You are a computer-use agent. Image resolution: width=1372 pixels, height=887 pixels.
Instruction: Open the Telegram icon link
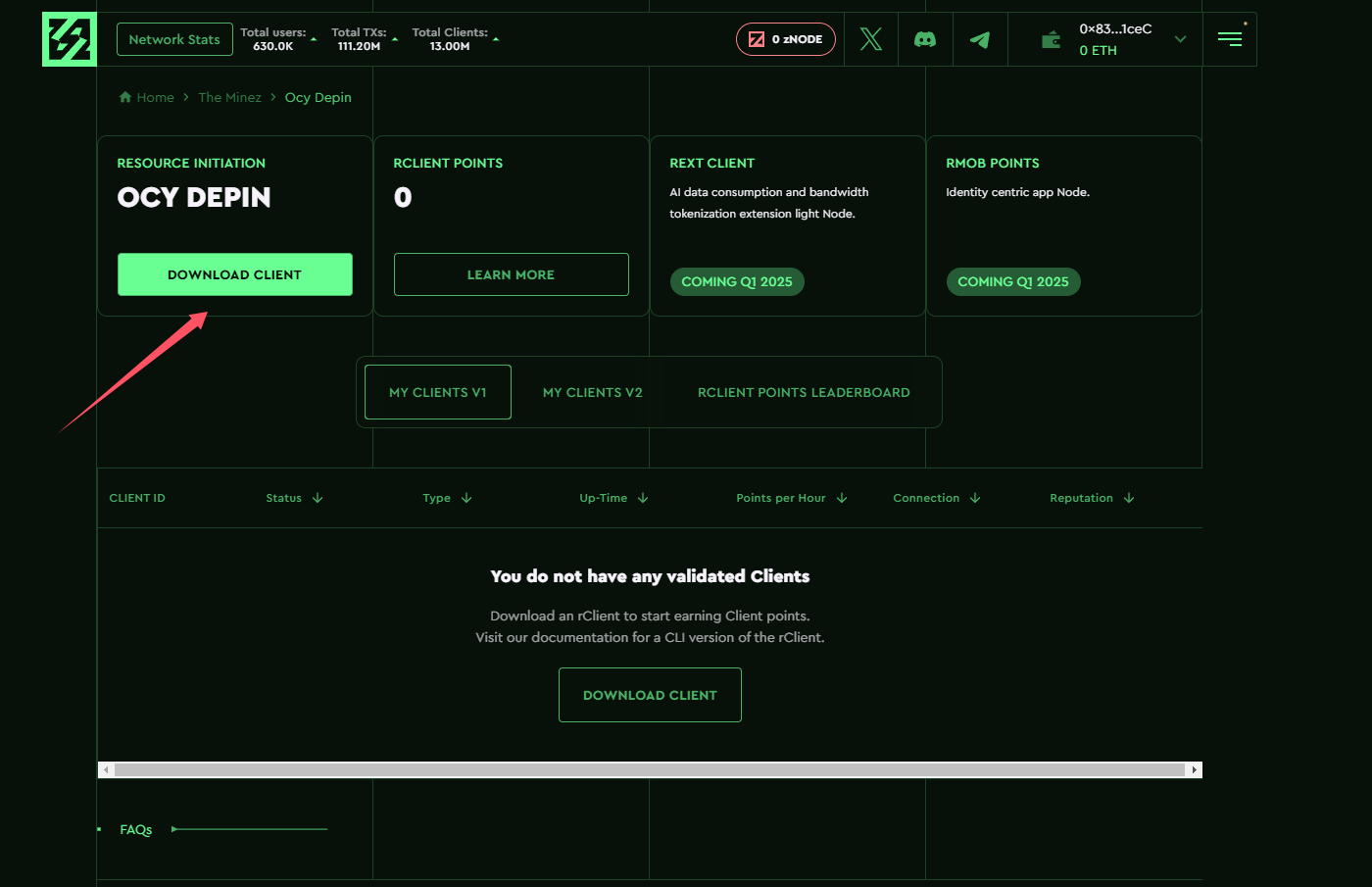click(x=980, y=39)
